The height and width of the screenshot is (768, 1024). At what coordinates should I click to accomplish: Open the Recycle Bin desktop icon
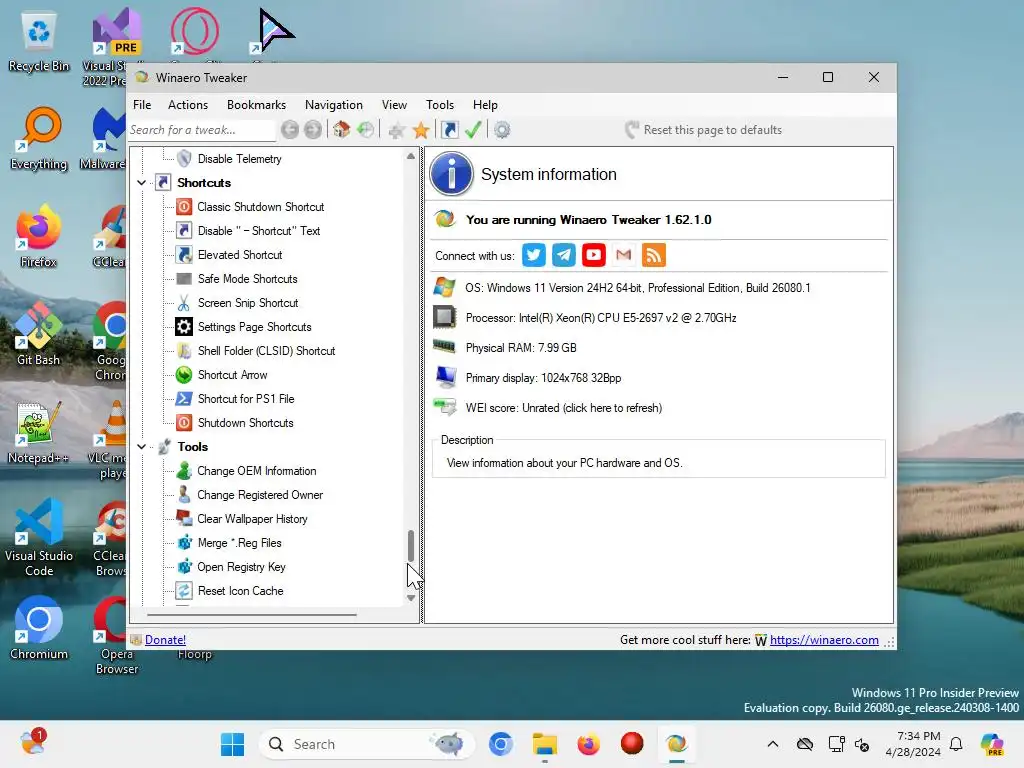coord(39,41)
